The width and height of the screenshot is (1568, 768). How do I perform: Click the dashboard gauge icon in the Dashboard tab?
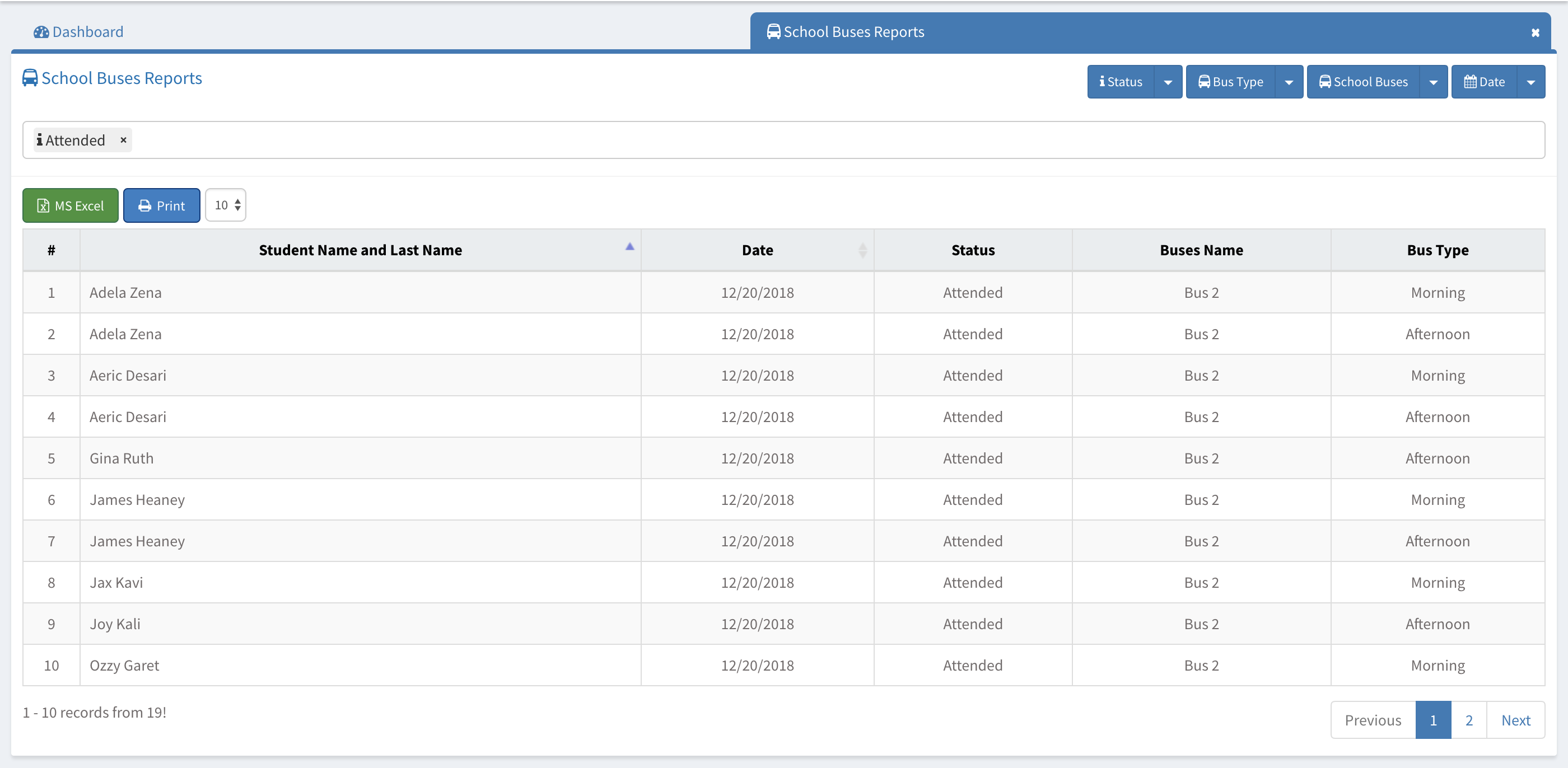click(40, 32)
